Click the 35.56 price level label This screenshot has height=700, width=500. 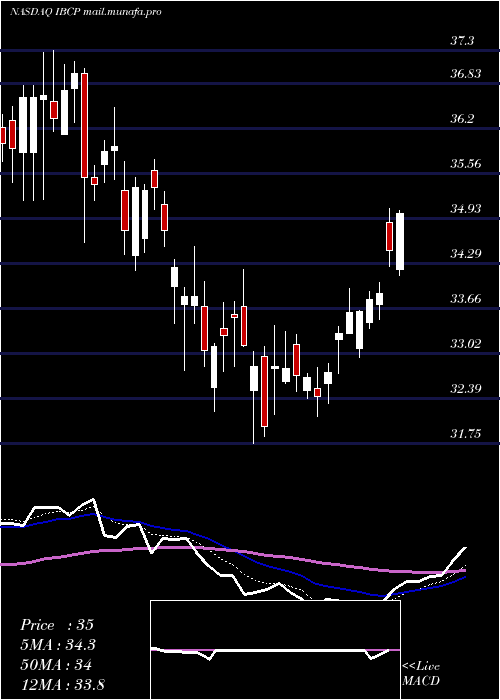466,163
